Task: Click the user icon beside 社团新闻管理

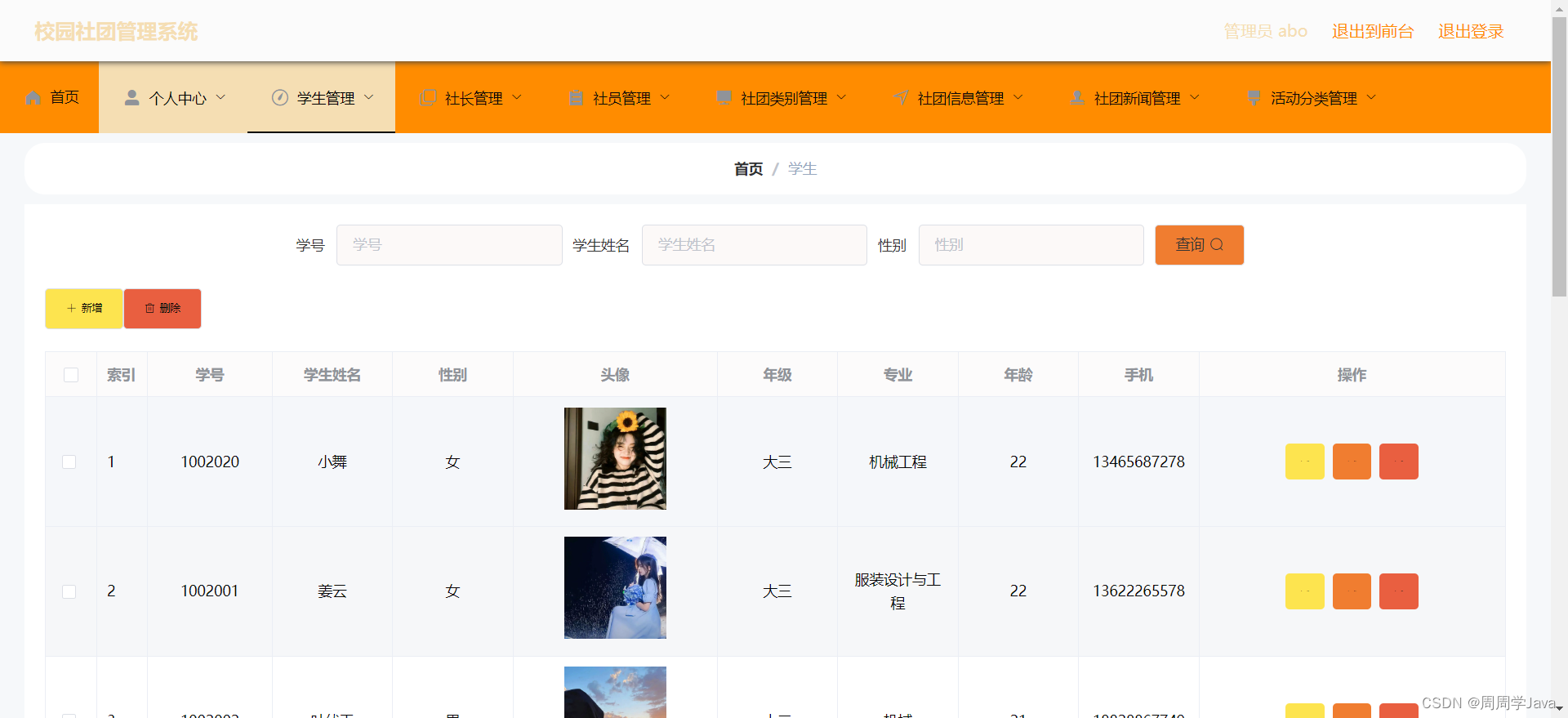Action: pos(1077,98)
